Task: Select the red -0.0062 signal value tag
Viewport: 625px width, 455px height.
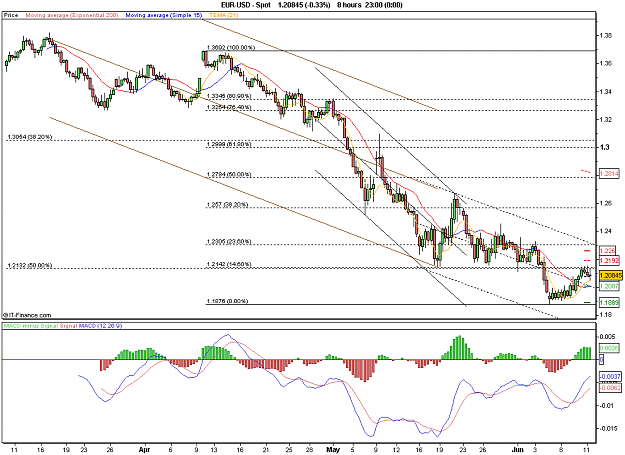Action: pyautogui.click(x=610, y=387)
